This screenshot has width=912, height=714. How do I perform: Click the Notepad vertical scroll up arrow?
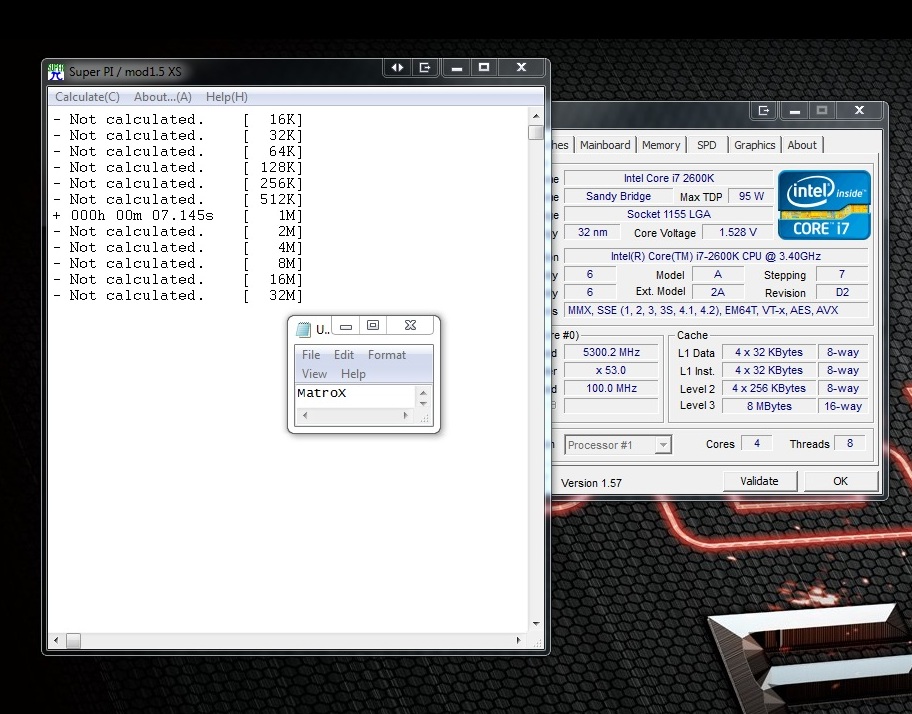point(424,393)
